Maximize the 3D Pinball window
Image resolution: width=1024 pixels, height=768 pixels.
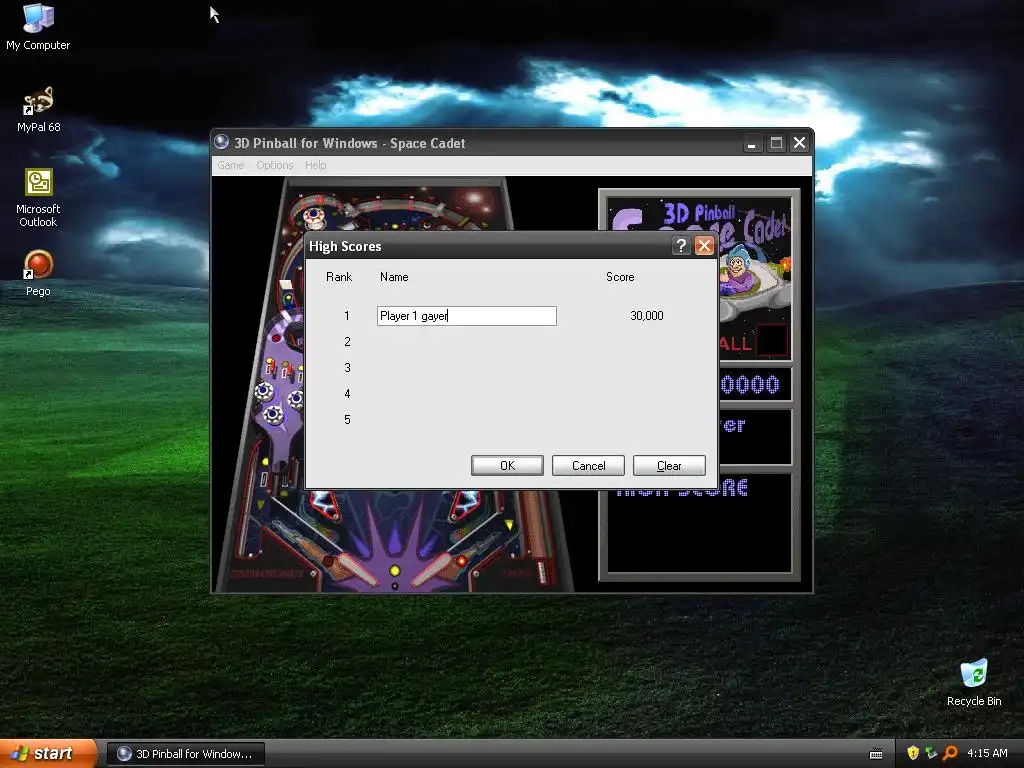pos(776,143)
